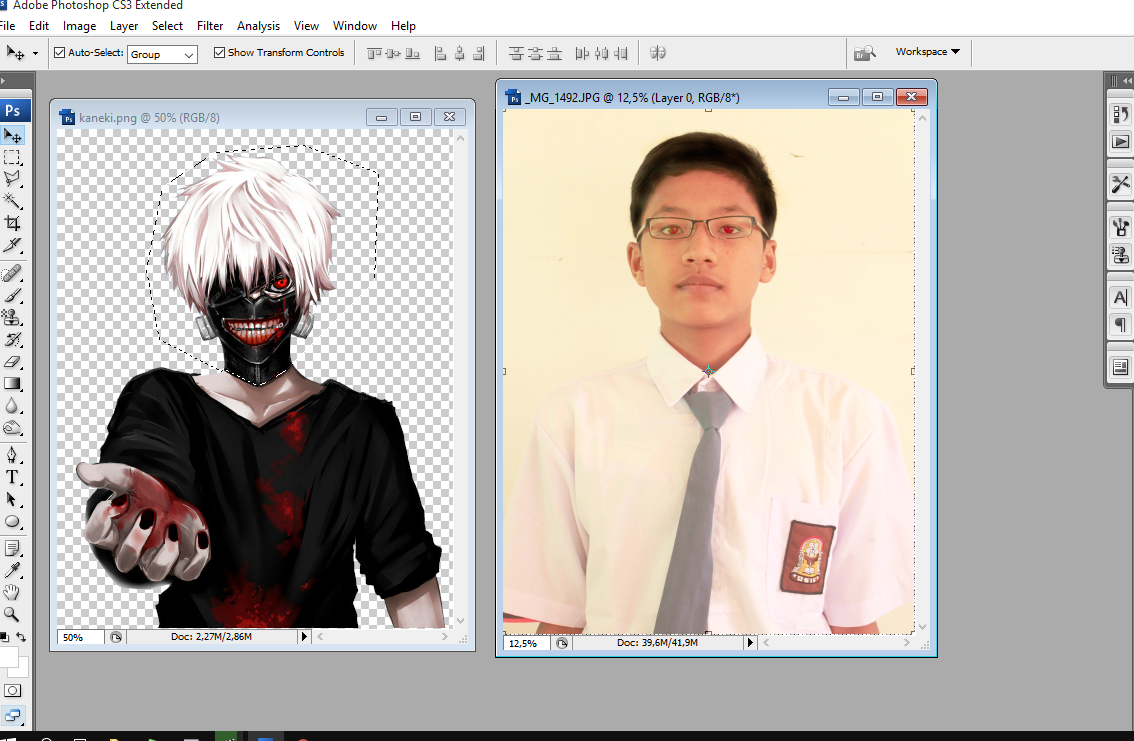Click the background color swatch
The image size is (1134, 741).
point(22,669)
